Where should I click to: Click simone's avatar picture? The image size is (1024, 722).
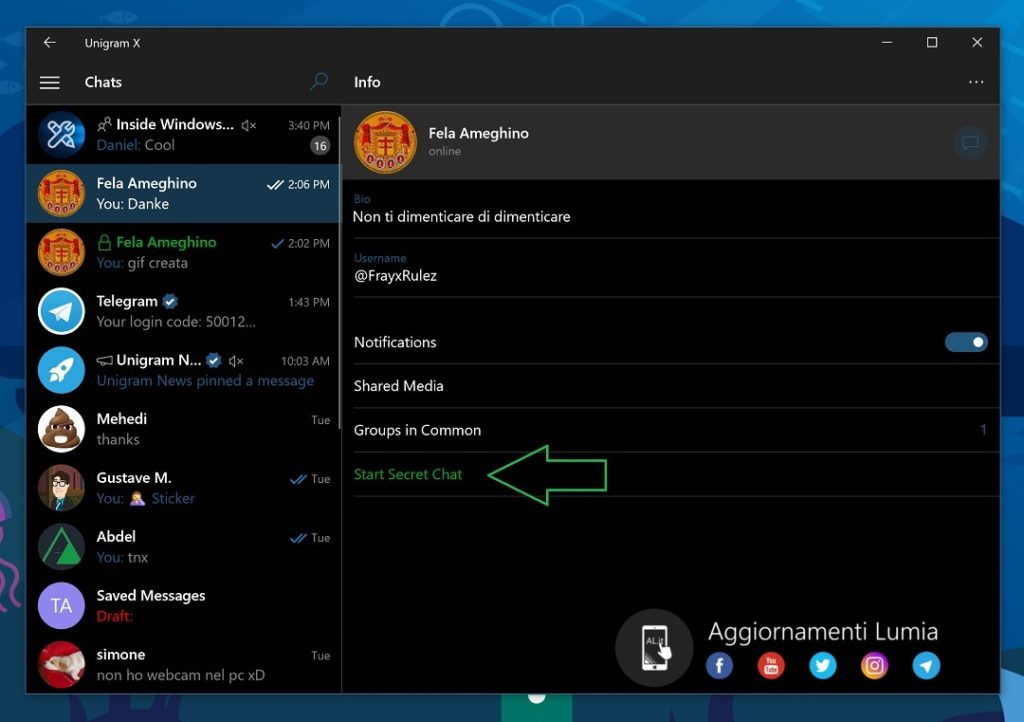(61, 665)
